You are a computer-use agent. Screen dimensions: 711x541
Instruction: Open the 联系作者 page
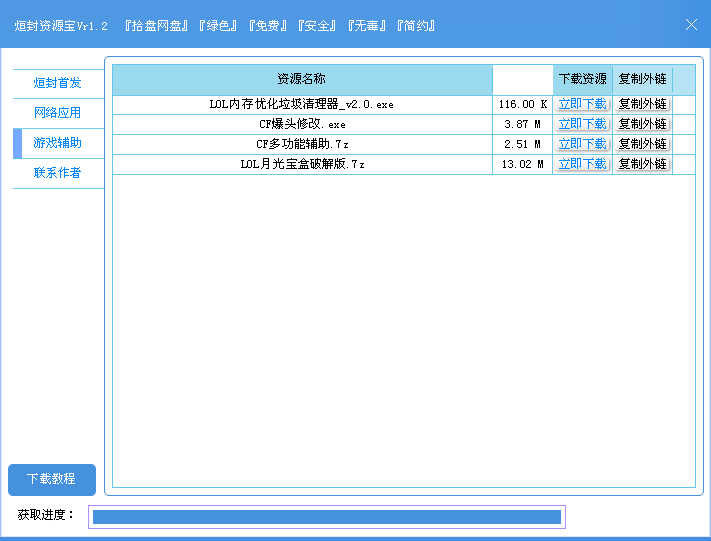coord(58,173)
